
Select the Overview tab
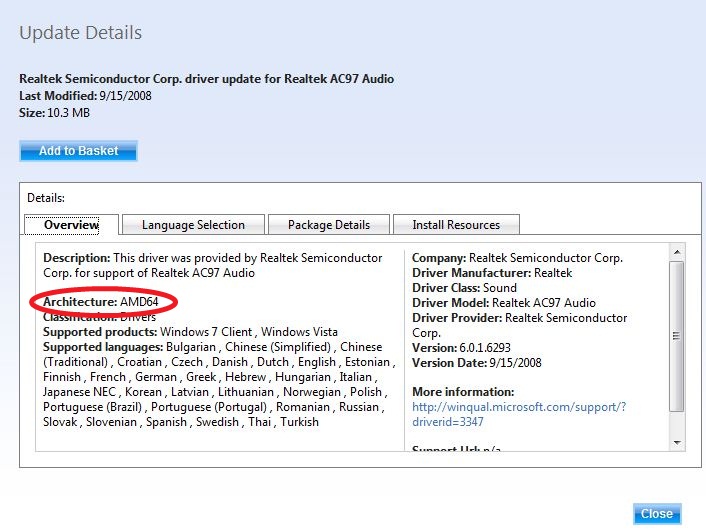[x=71, y=225]
